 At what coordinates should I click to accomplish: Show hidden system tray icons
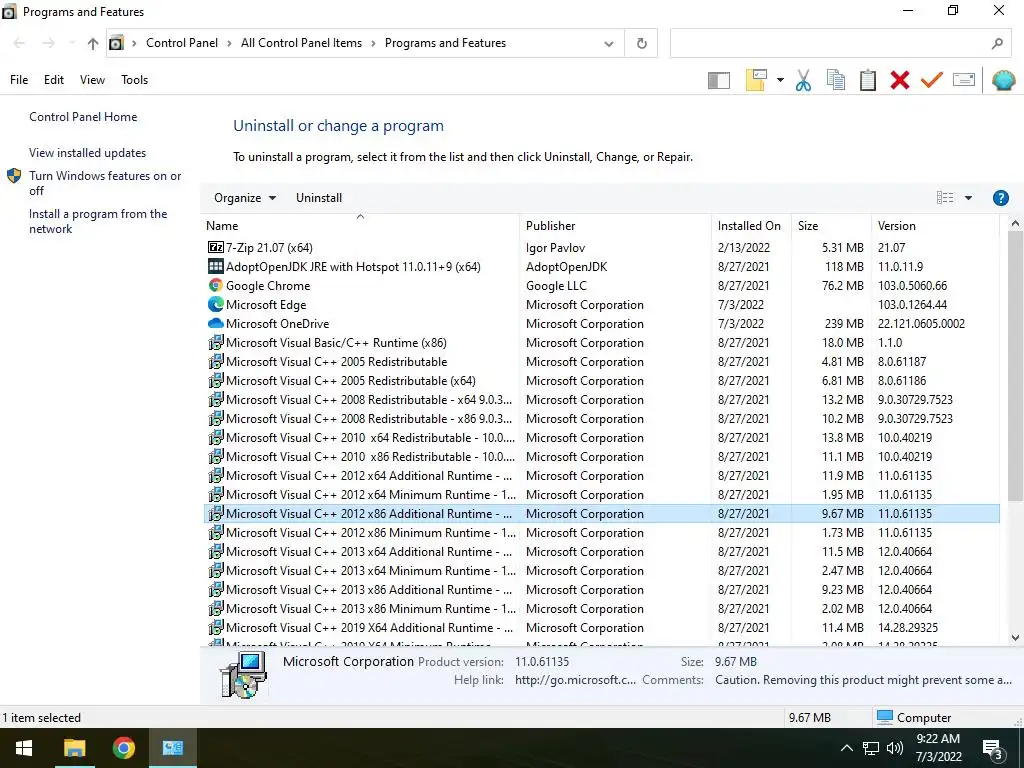(846, 748)
